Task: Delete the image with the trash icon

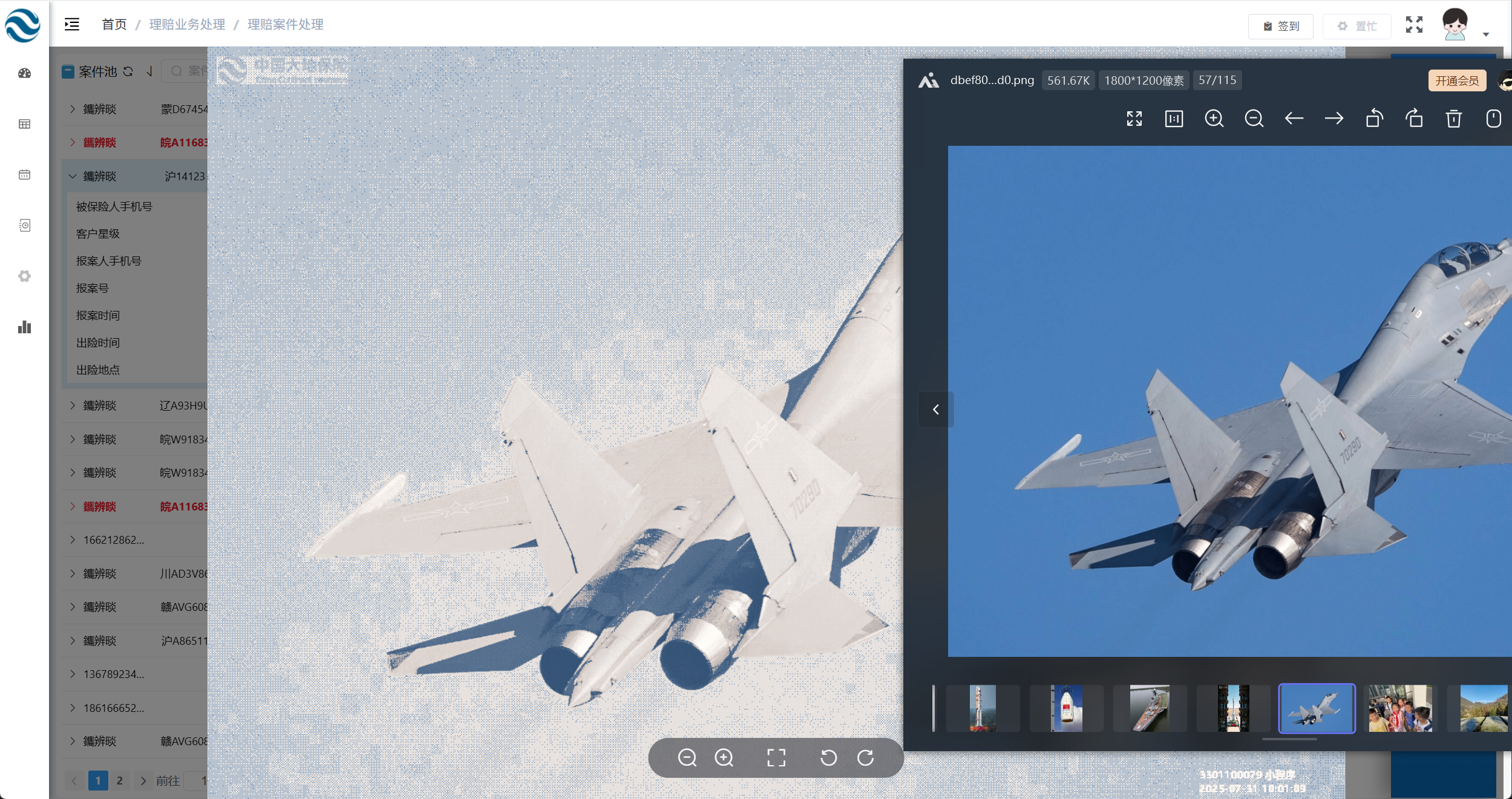Action: coord(1453,119)
